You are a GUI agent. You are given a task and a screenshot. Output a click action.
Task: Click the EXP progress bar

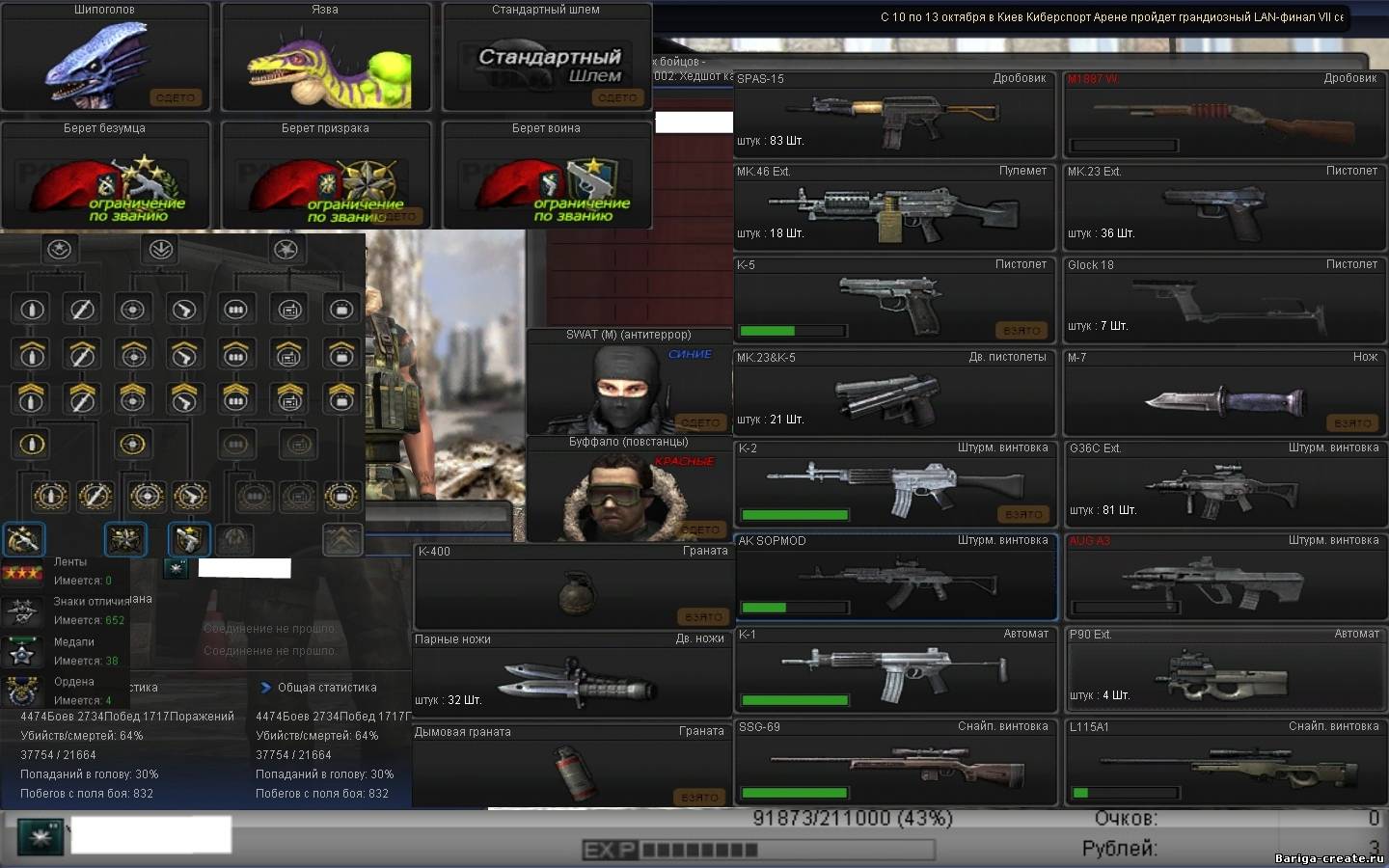[758, 850]
